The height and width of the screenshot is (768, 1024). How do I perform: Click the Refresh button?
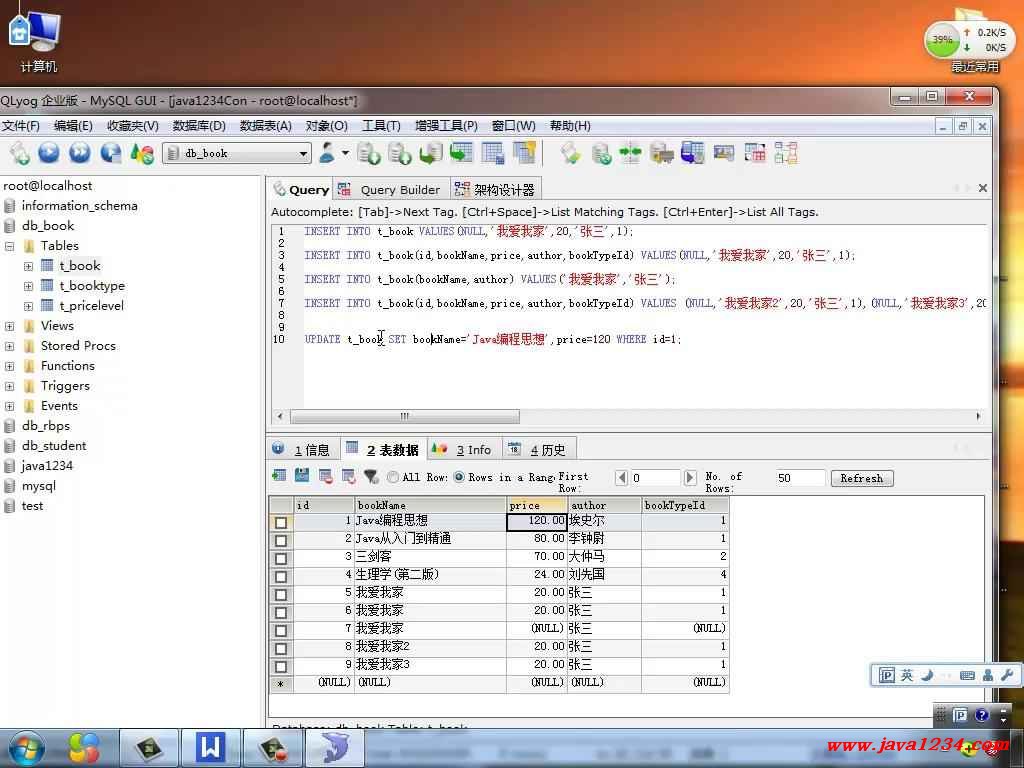861,478
